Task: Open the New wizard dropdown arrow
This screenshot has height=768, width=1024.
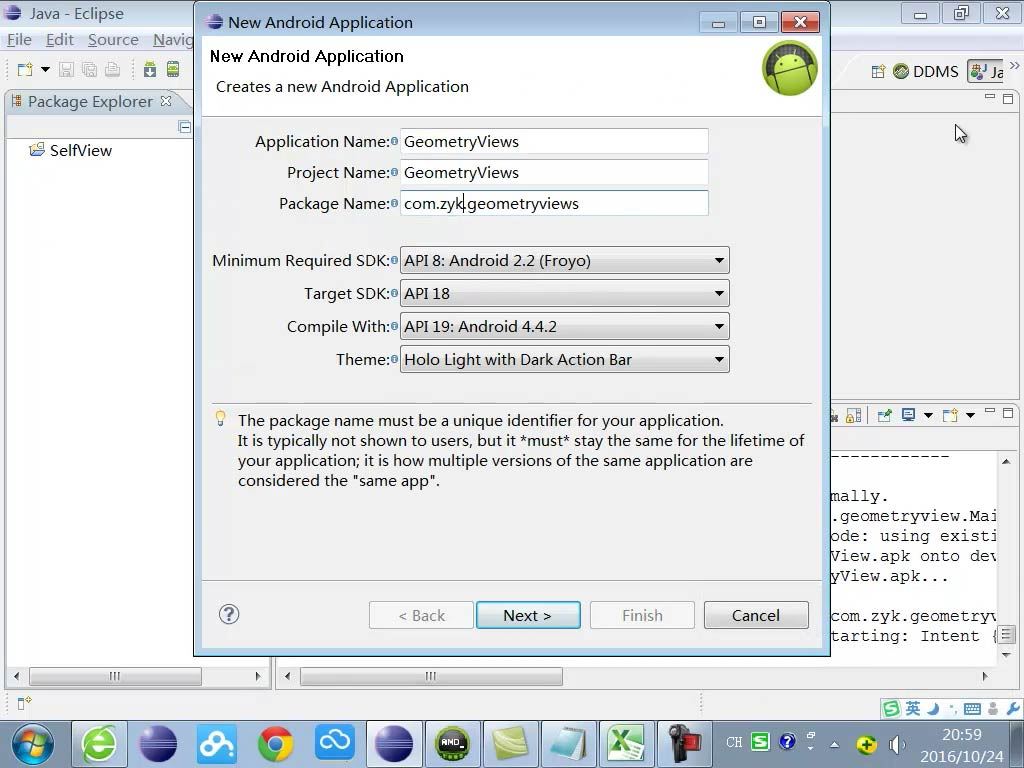Action: point(45,69)
